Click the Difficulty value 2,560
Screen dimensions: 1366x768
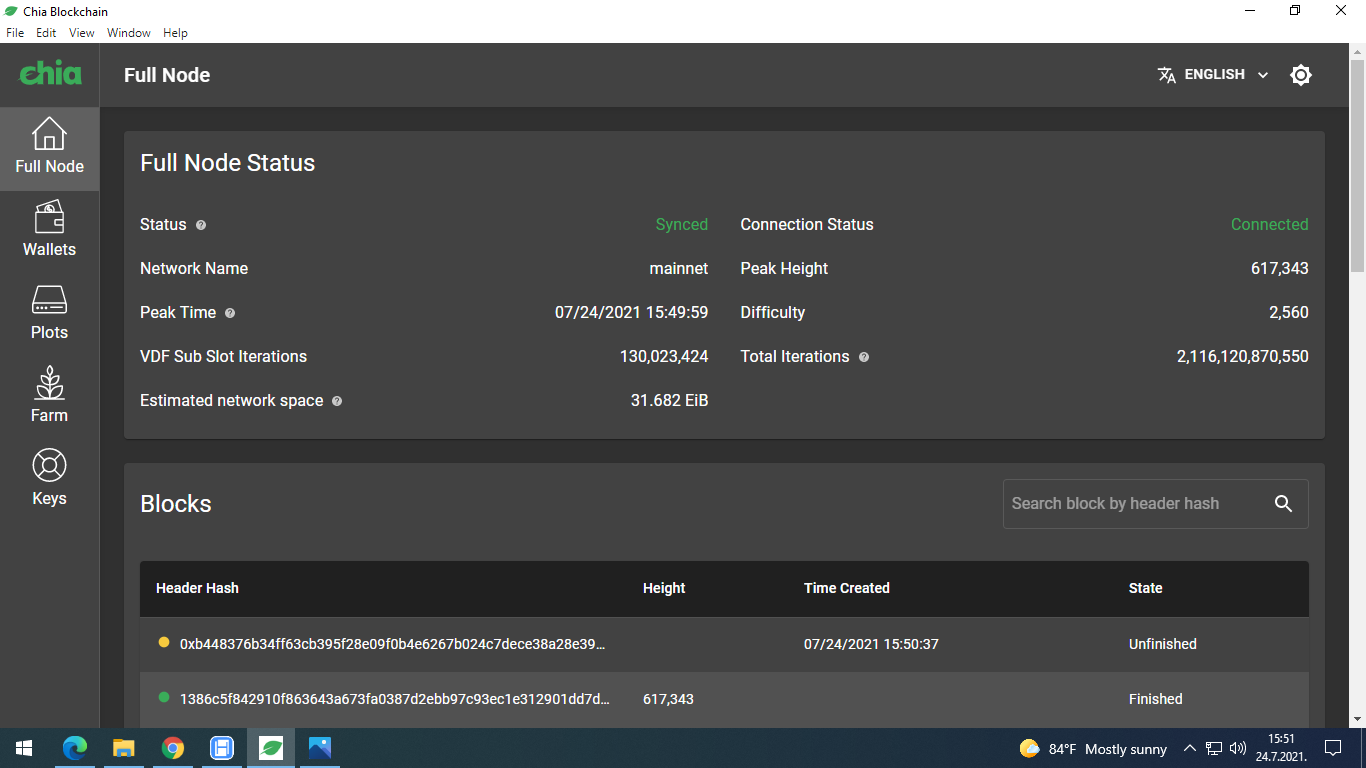1289,313
